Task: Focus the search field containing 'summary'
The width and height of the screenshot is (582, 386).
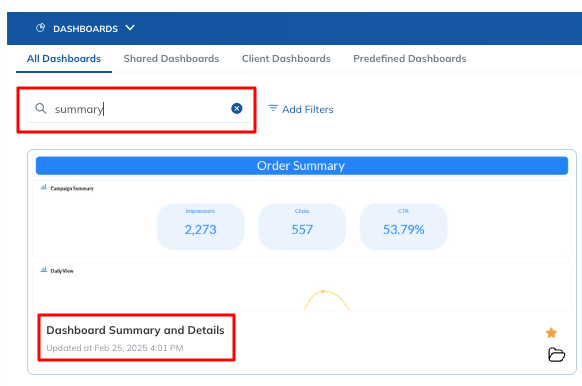Action: (x=139, y=109)
